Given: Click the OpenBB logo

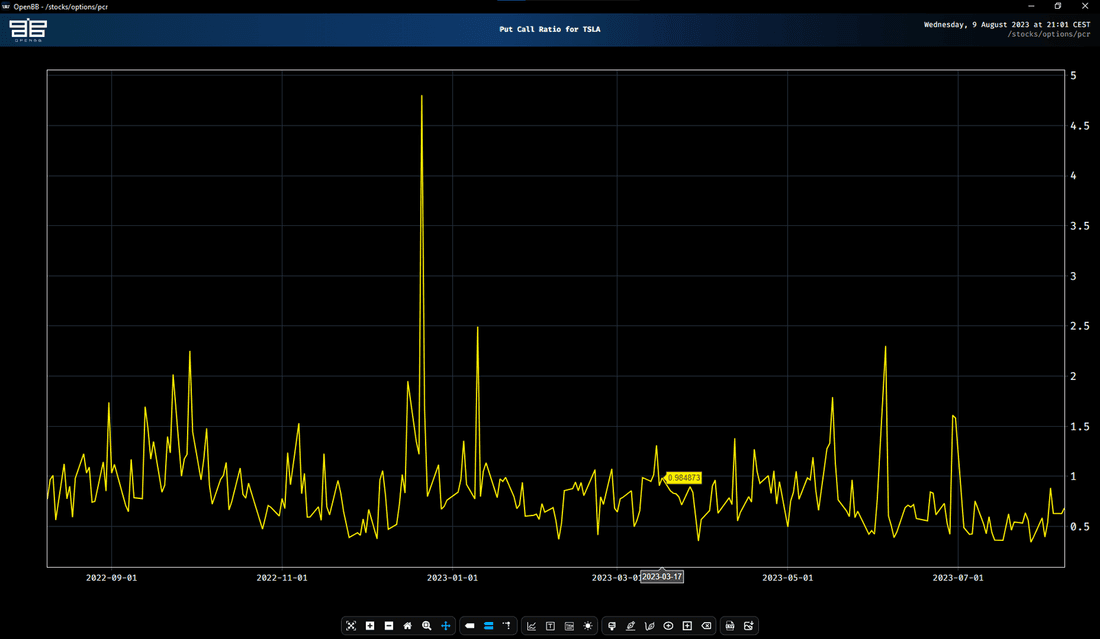Looking at the screenshot, I should click(28, 30).
